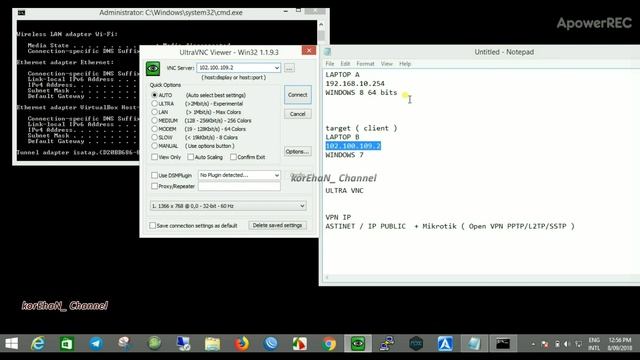Switch to UltraVNC Viewer taskbar icon
This screenshot has height=360, width=640.
[358, 344]
